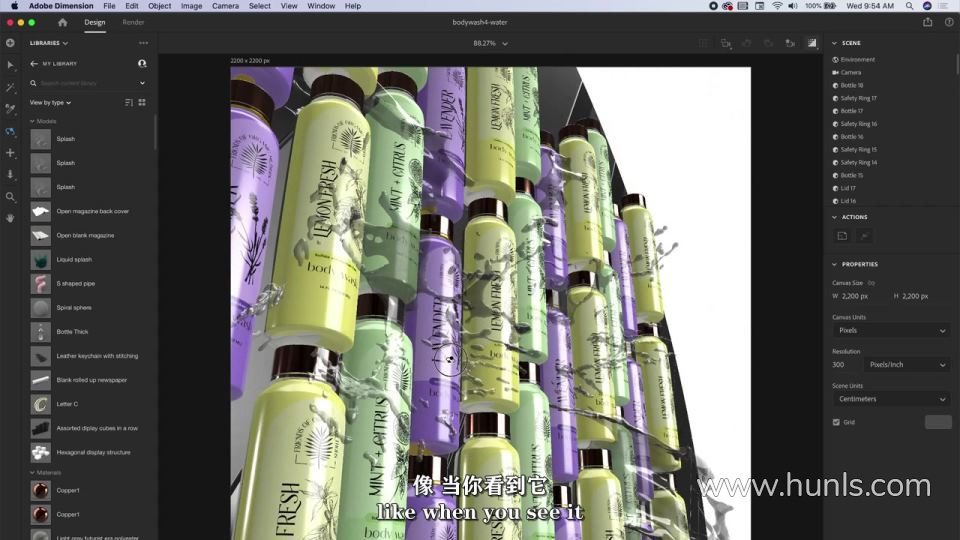Viewport: 960px width, 540px height.
Task: Open the Window menu
Action: click(x=321, y=6)
